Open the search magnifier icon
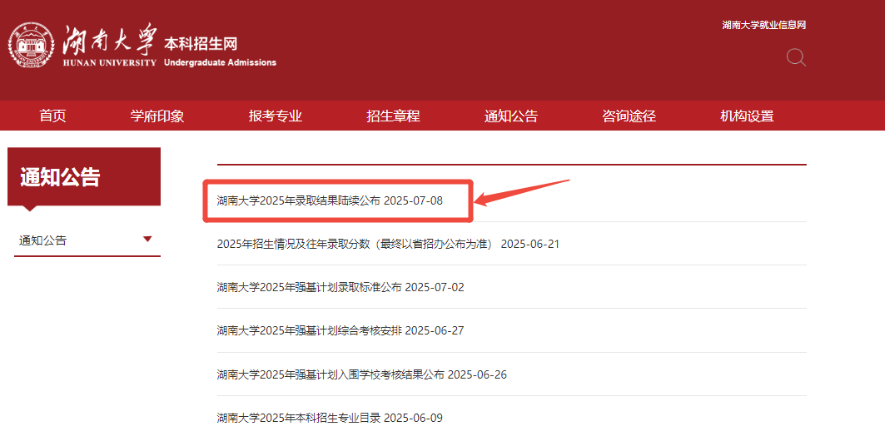 click(796, 58)
